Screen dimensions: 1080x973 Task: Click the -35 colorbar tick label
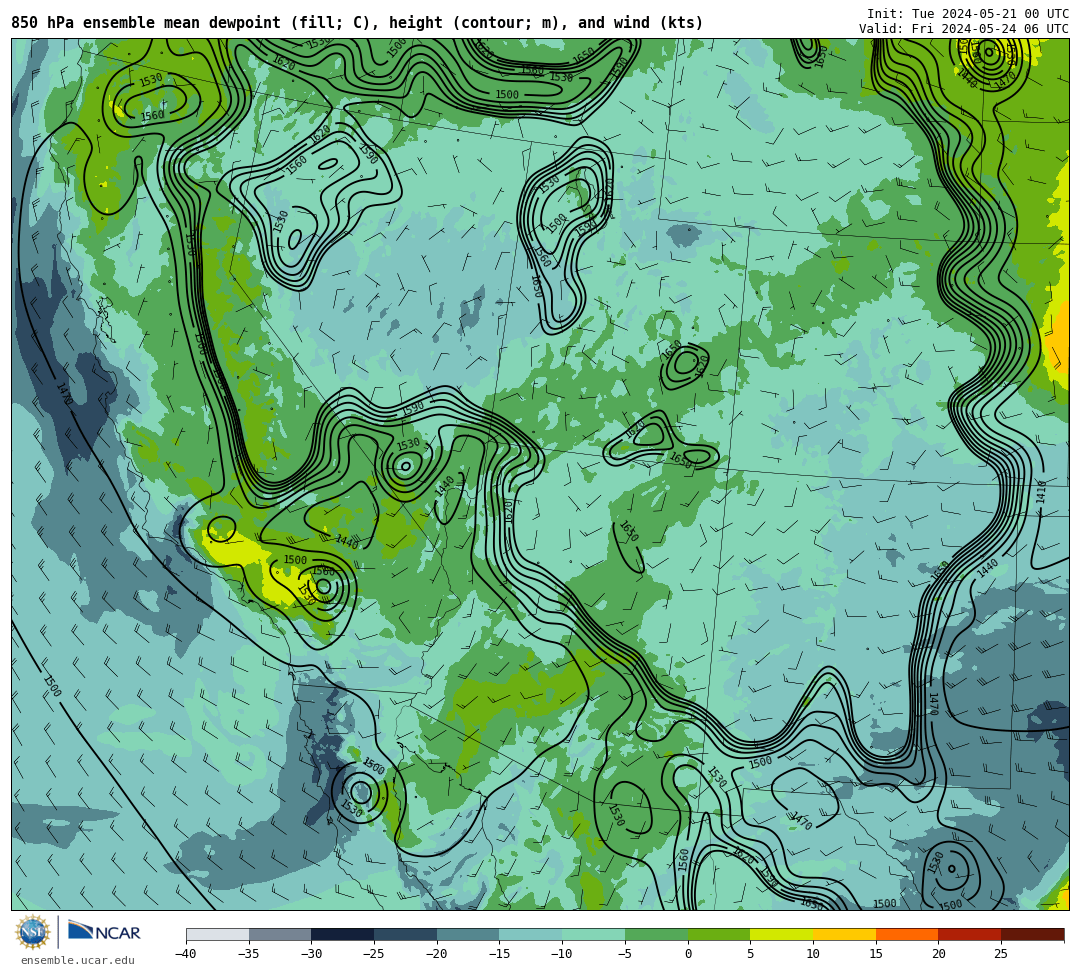click(248, 954)
